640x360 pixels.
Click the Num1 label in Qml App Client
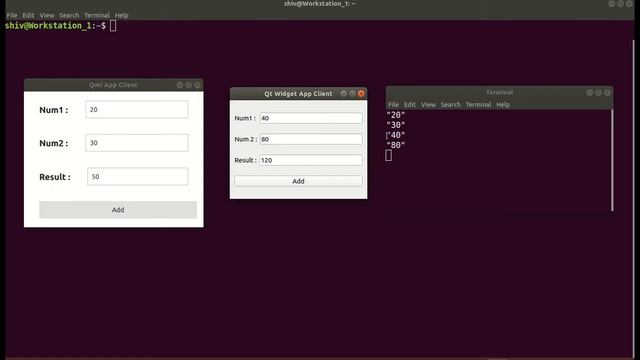point(53,110)
